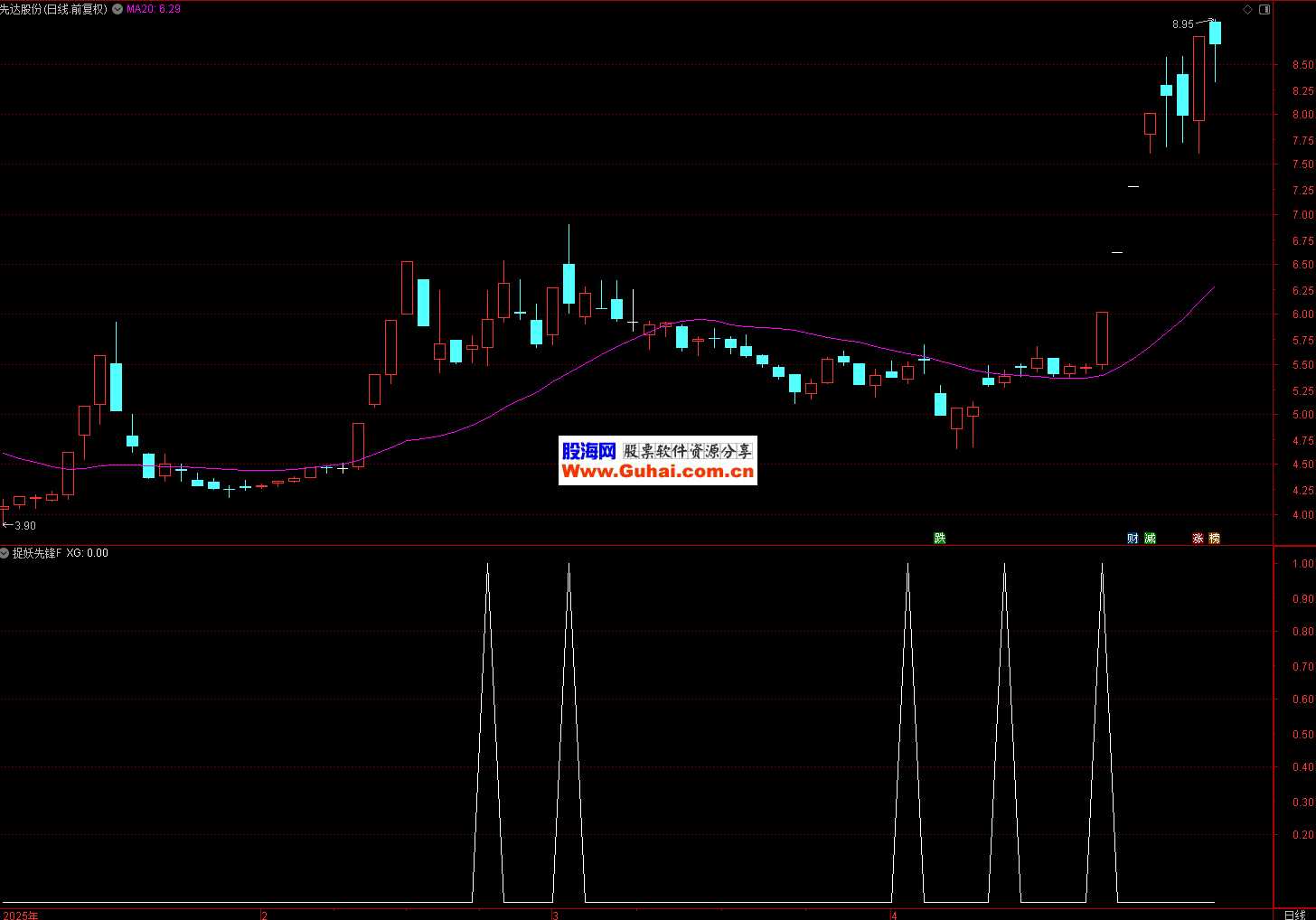This screenshot has height=920, width=1316.
Task: Click the 0.20 indicator axis value
Action: (1303, 835)
